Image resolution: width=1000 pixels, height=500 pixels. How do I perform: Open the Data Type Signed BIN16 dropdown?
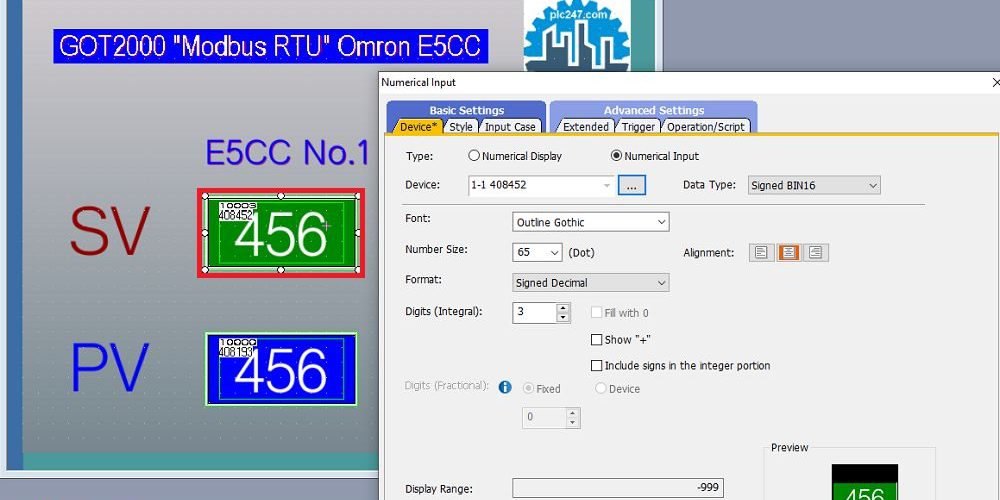814,186
